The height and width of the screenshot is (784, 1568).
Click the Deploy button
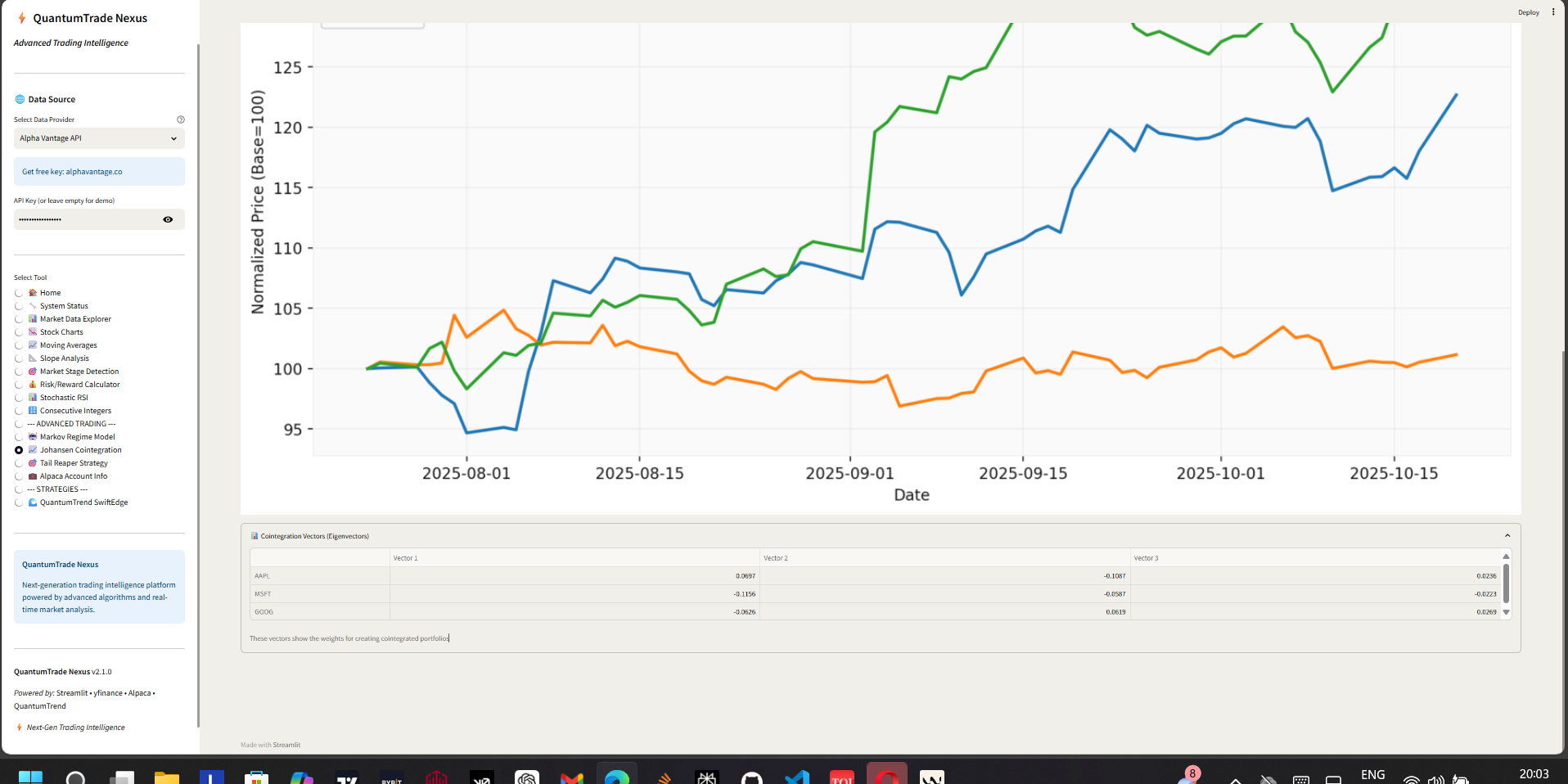point(1529,12)
